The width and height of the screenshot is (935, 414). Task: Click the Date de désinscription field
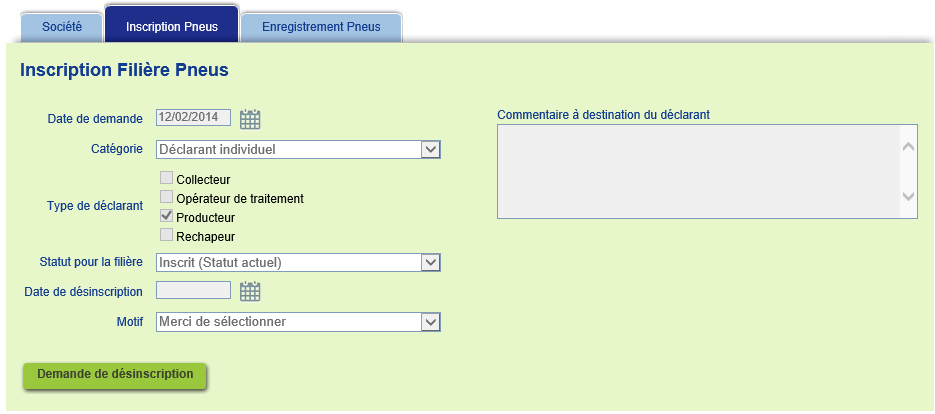(193, 290)
